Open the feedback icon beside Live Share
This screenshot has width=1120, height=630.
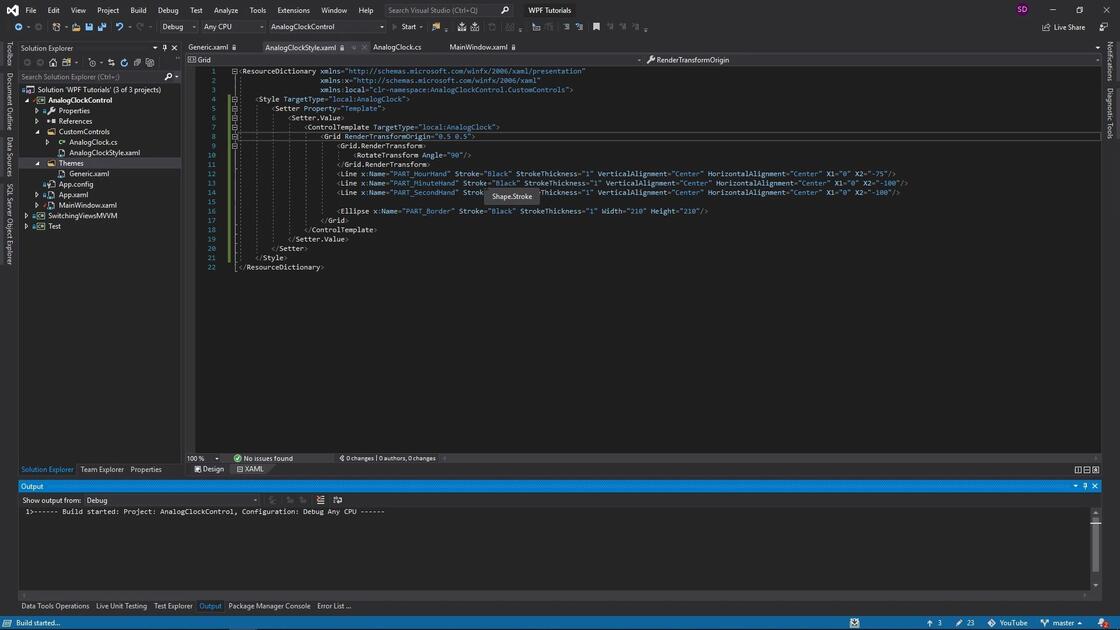pyautogui.click(x=1104, y=27)
